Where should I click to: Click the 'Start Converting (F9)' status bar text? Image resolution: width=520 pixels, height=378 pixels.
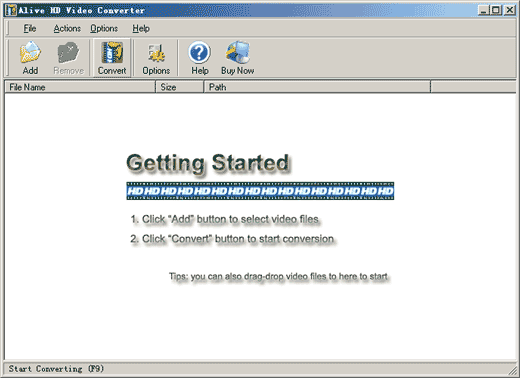point(56,369)
